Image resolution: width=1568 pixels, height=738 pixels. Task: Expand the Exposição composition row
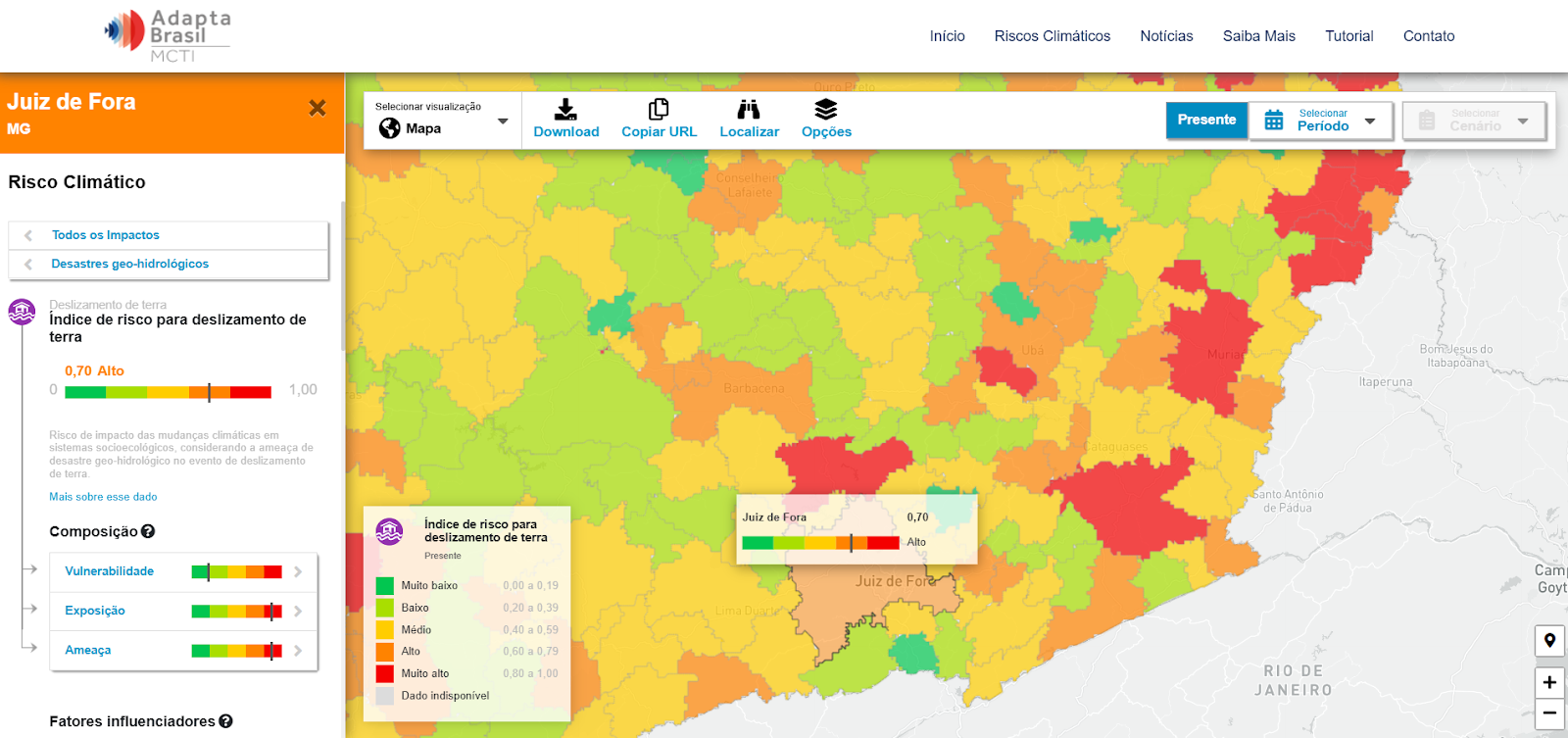click(298, 612)
